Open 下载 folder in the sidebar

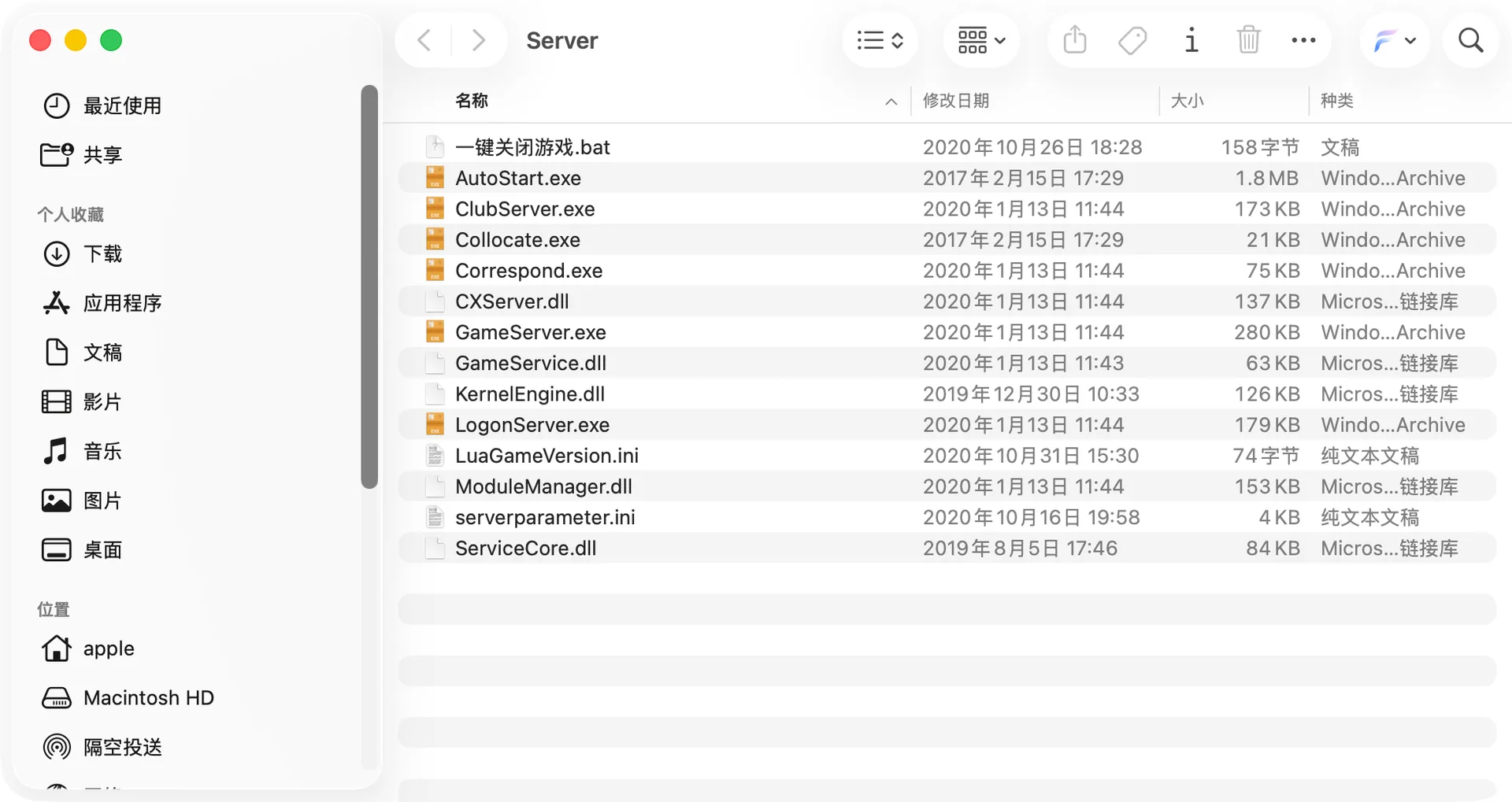pos(83,253)
